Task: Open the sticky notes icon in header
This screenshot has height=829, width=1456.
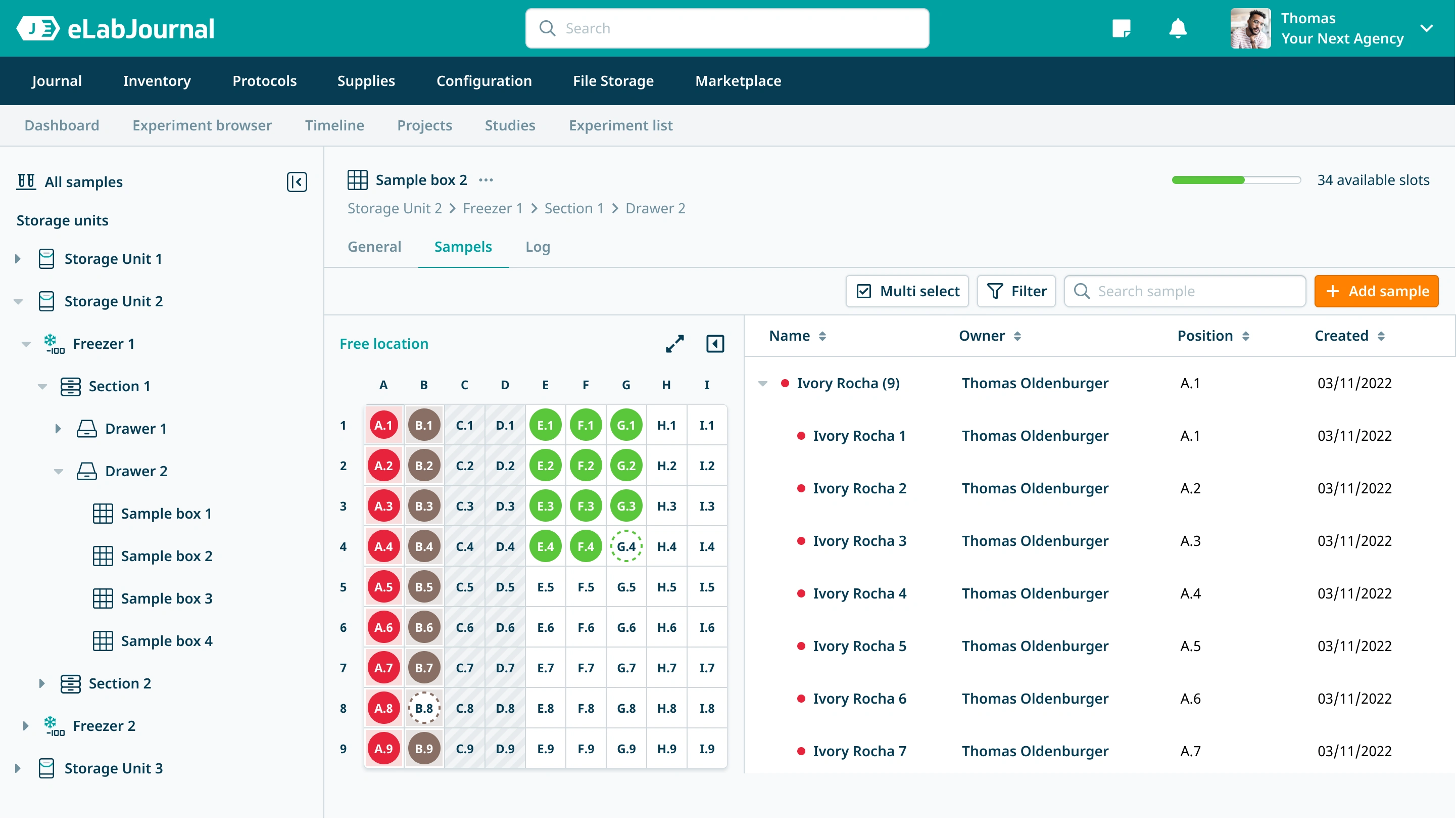Action: [x=1121, y=28]
